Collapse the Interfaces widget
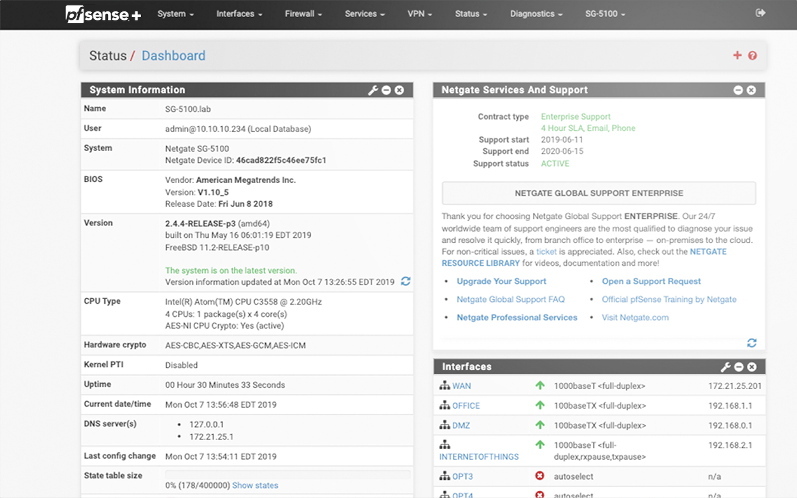The height and width of the screenshot is (498, 797). click(x=739, y=367)
